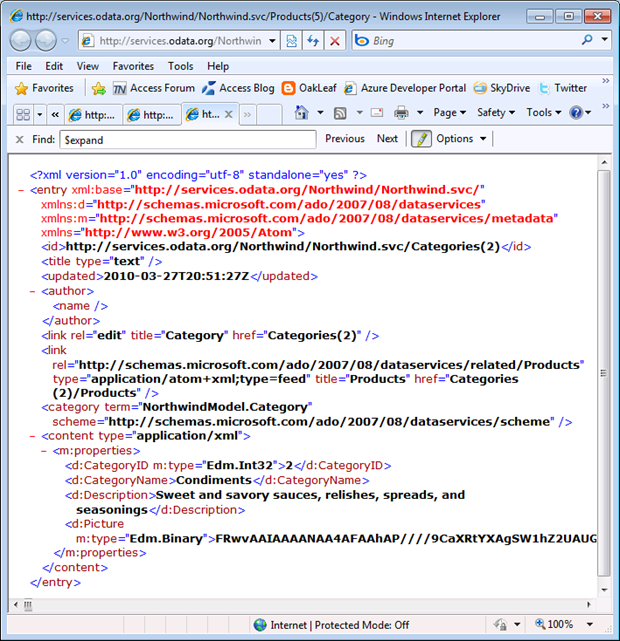Open the Azure Developer Portal favorite
The width and height of the screenshot is (620, 641).
[x=405, y=88]
